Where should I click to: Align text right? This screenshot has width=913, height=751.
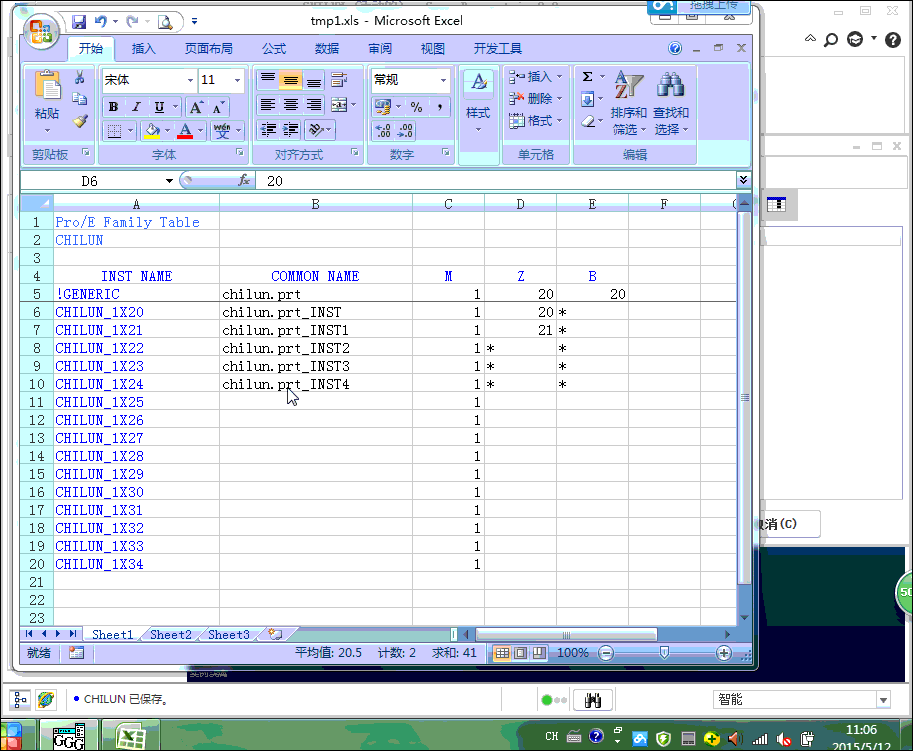click(x=313, y=105)
